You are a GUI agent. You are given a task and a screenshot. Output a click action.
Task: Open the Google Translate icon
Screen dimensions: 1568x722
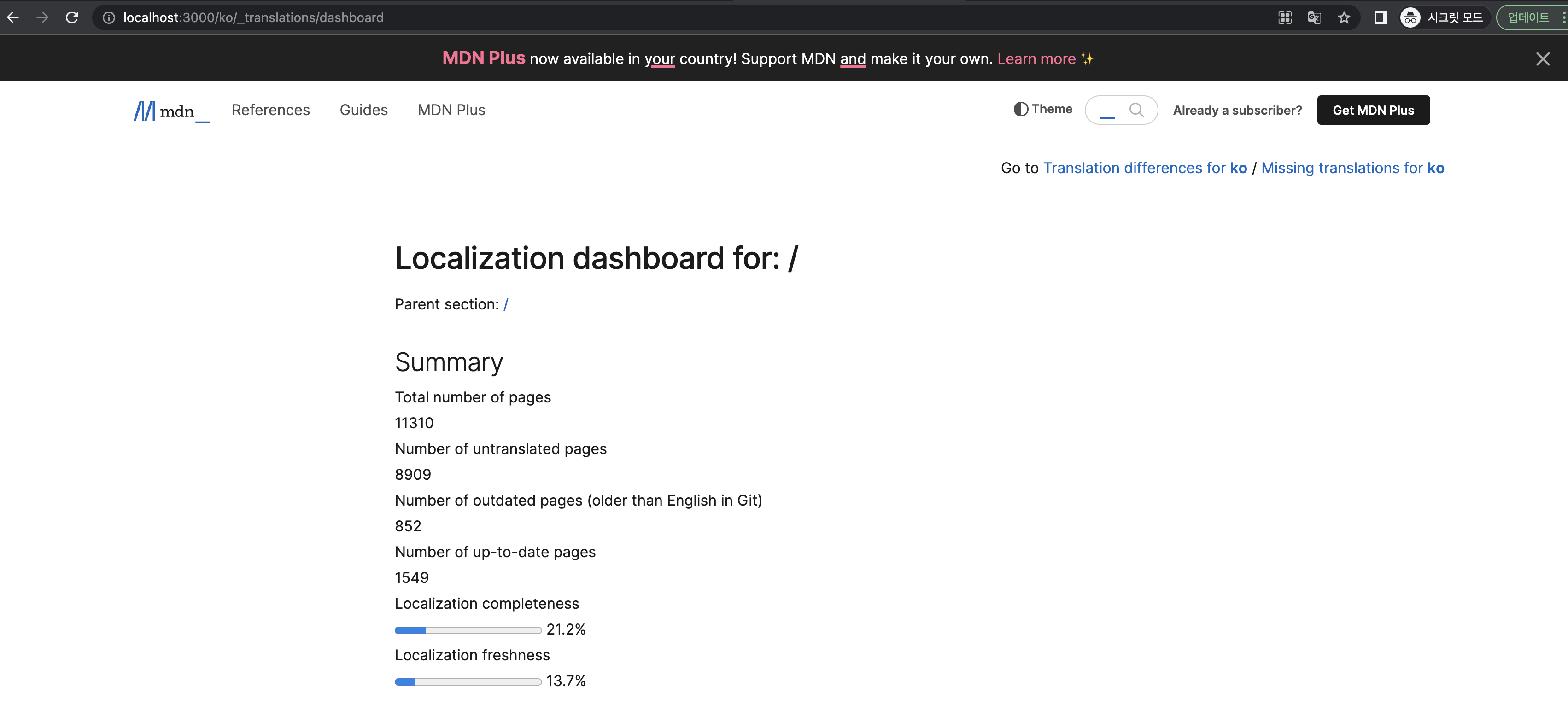tap(1314, 17)
